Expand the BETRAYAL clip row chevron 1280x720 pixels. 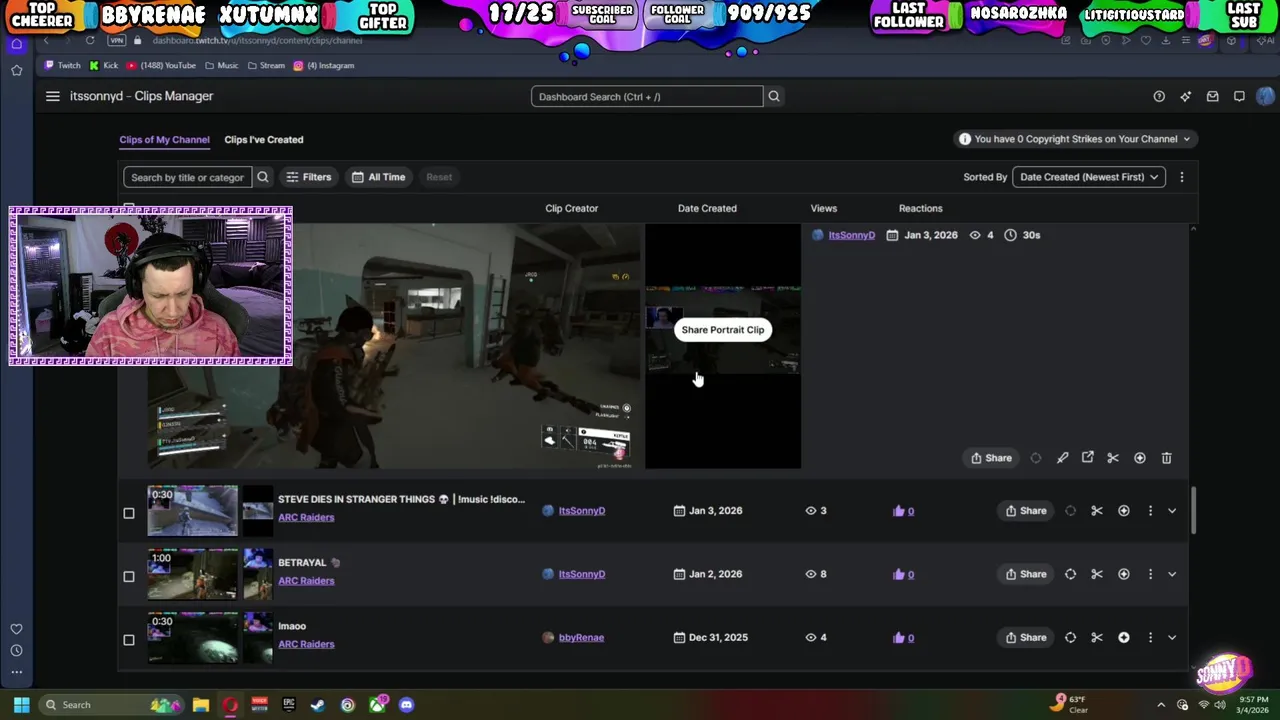click(1172, 574)
